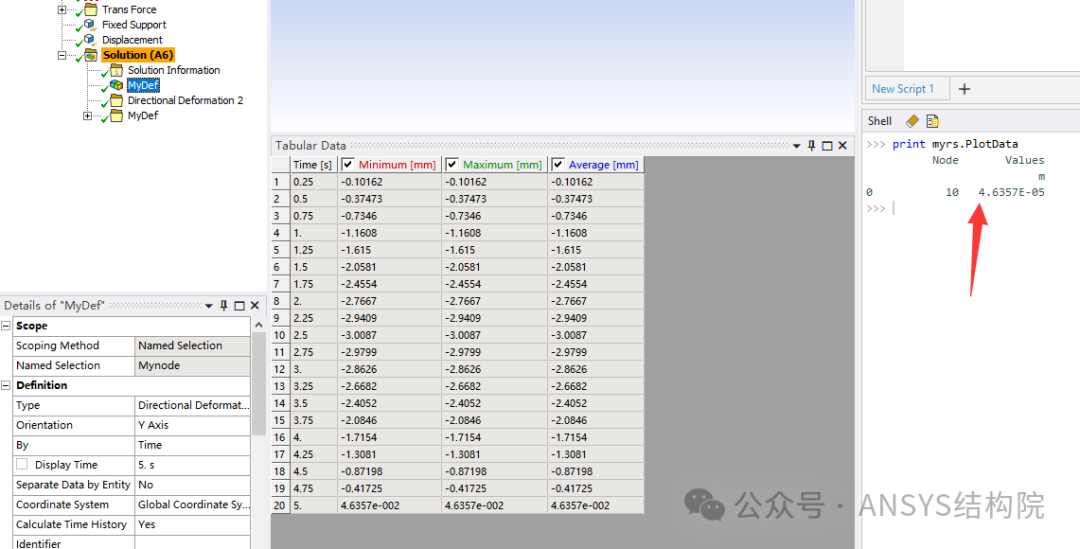Uncheck the Average [mm] column checkbox
Image resolution: width=1080 pixels, height=549 pixels.
(558, 165)
